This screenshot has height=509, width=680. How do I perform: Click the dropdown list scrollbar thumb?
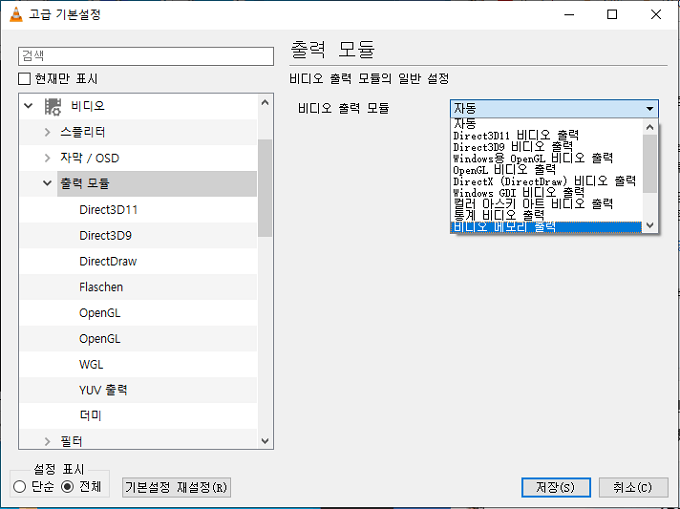[x=650, y=163]
